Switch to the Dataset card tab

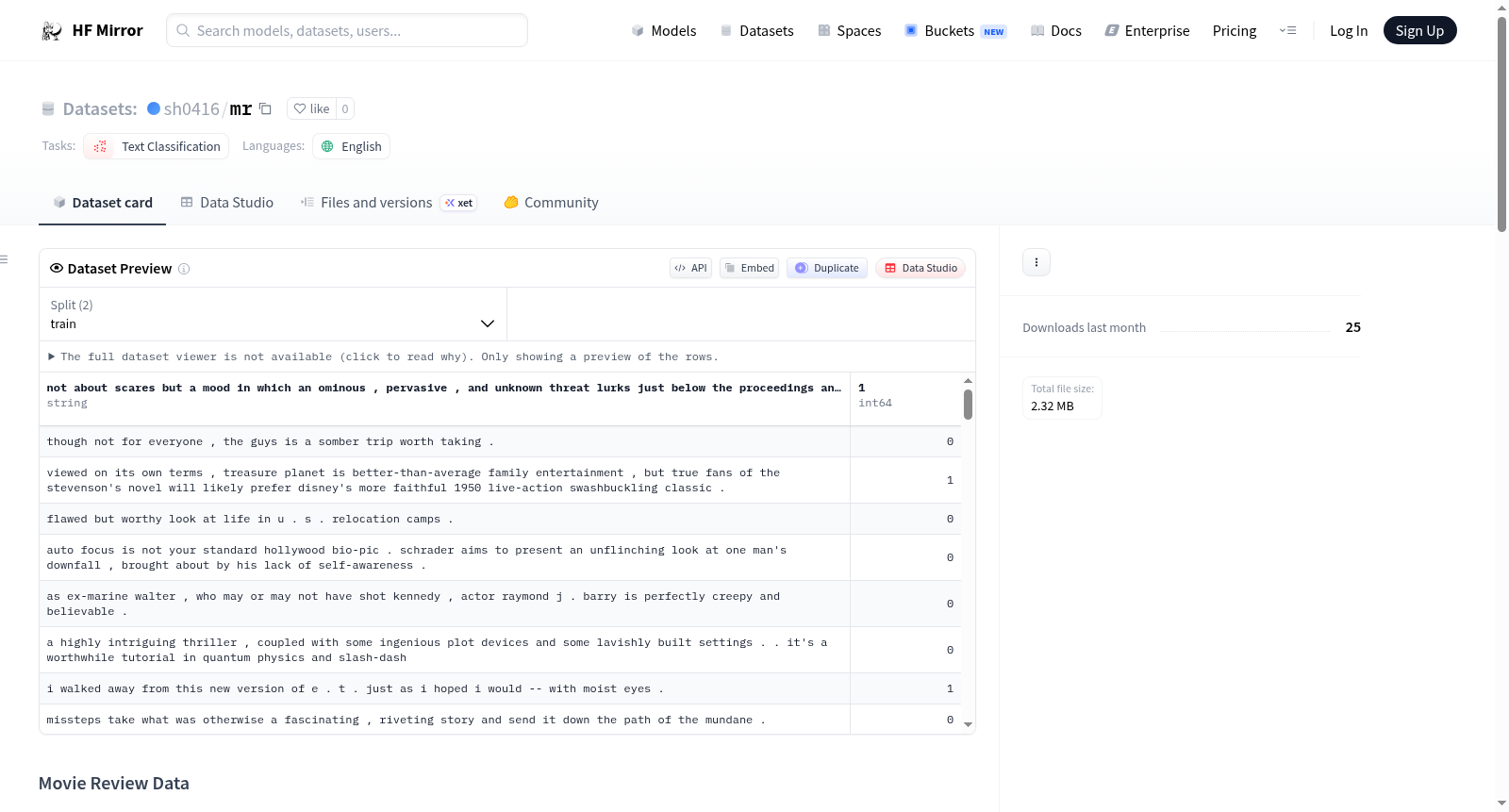[102, 202]
